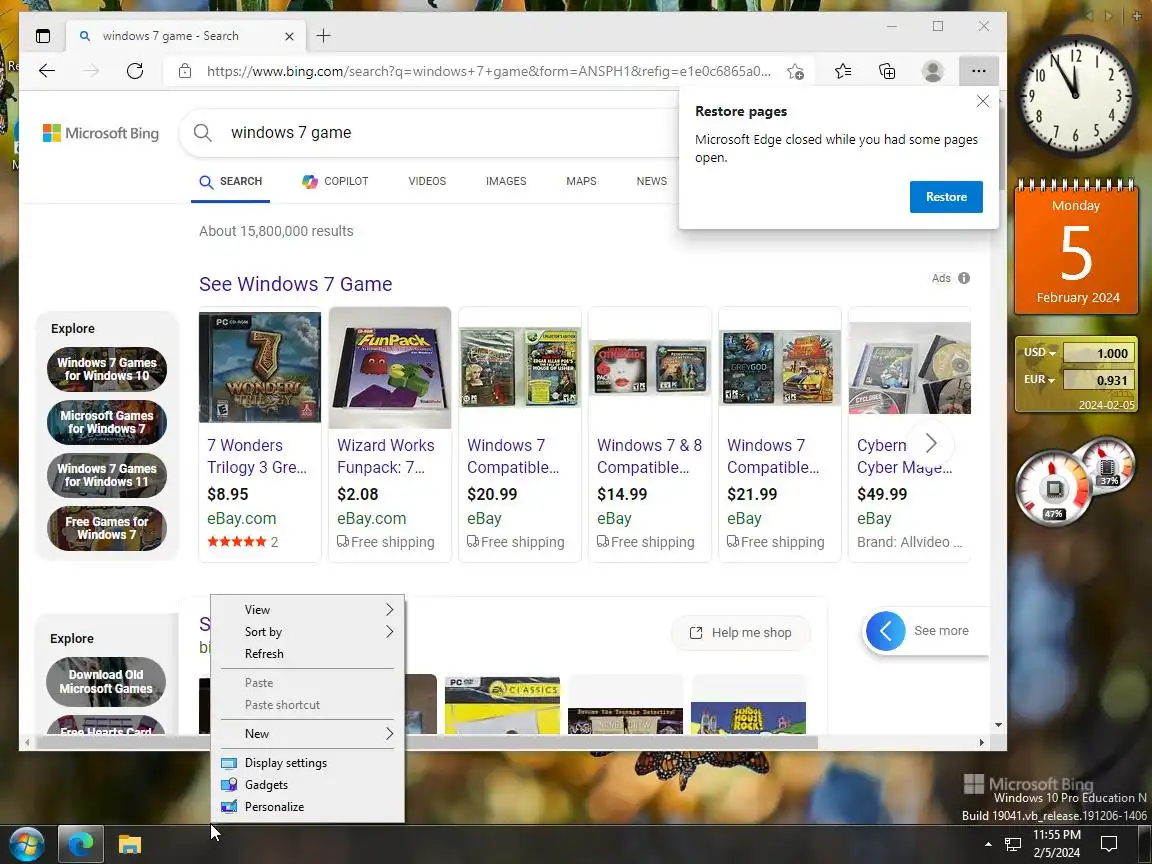Switch to the VIDEOS tab
1152x864 pixels.
coord(427,181)
